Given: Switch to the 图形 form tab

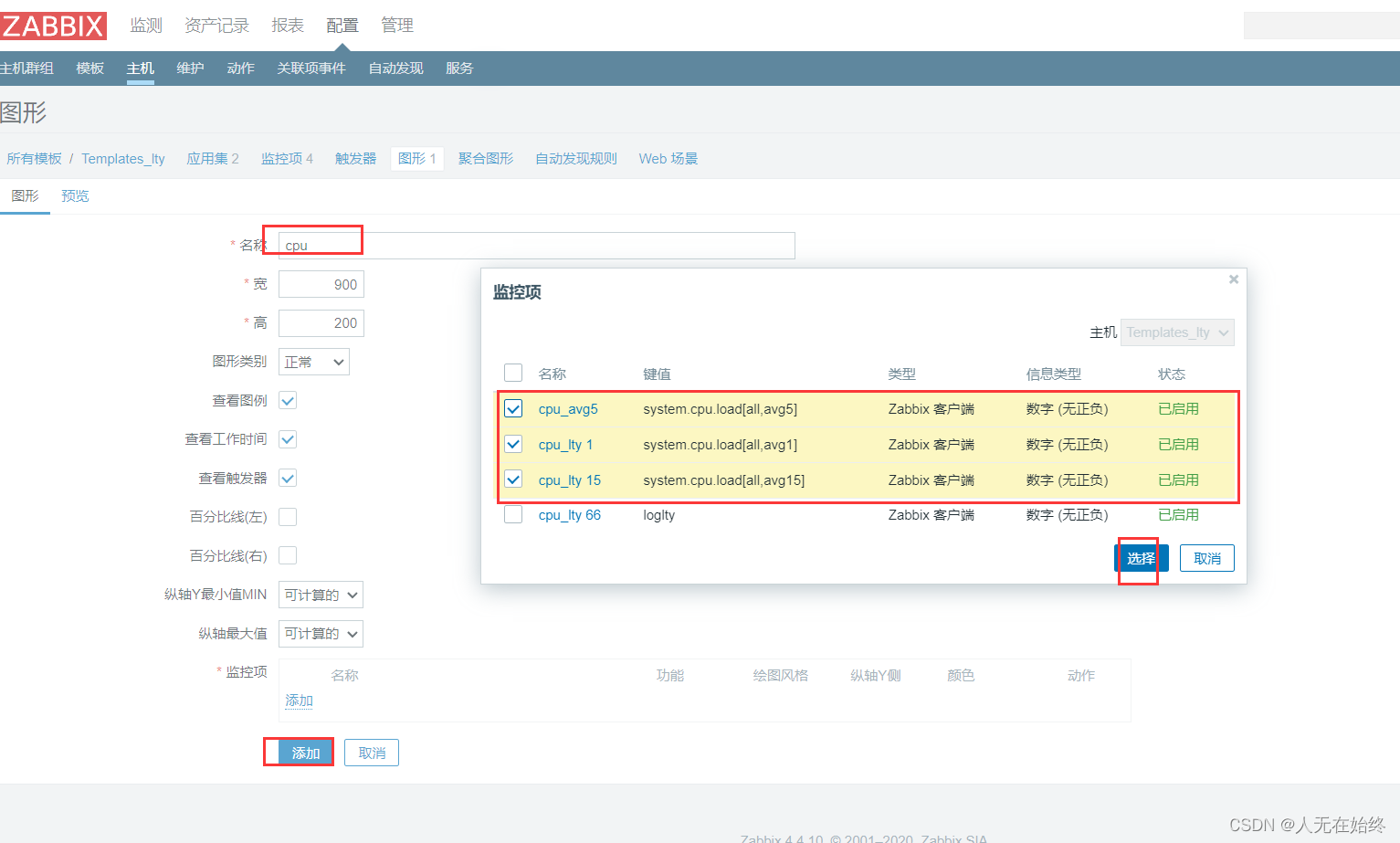Looking at the screenshot, I should pos(25,196).
